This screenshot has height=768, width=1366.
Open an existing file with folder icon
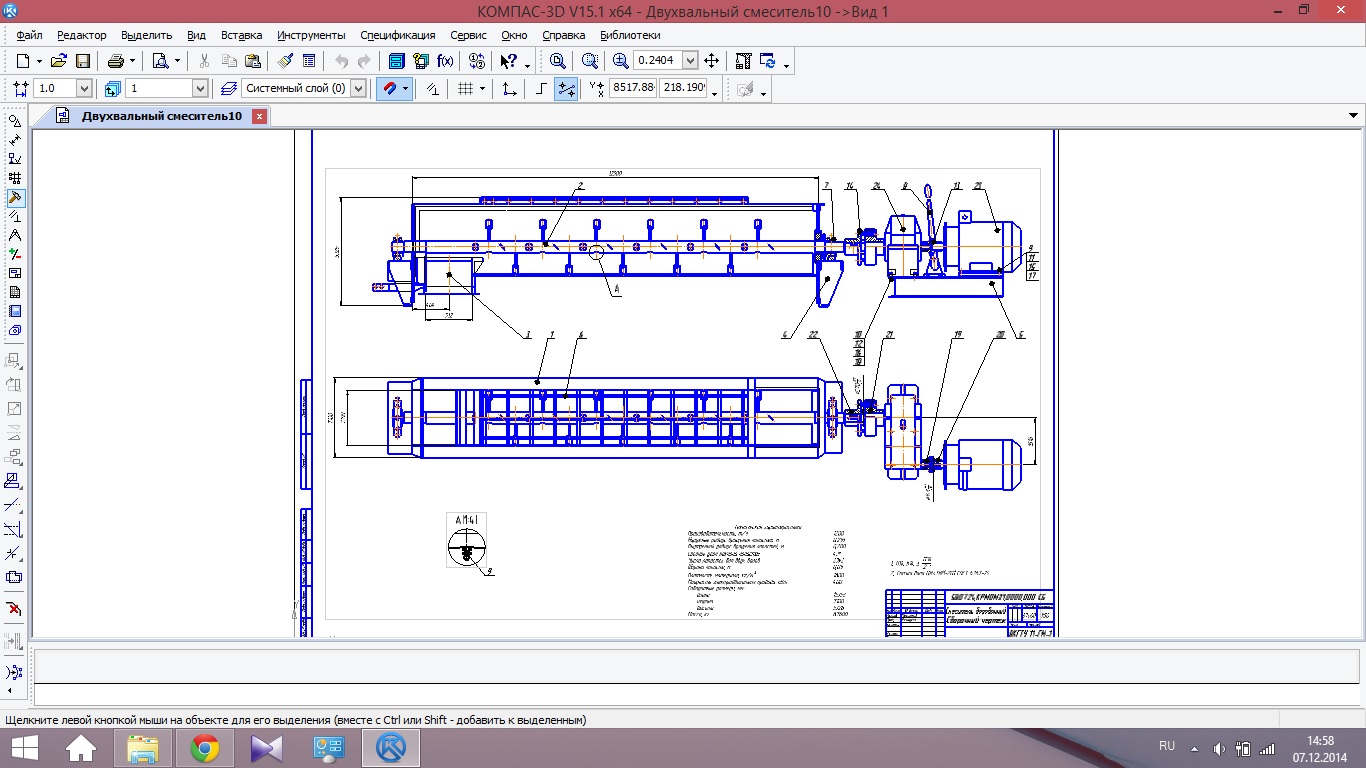tap(59, 61)
